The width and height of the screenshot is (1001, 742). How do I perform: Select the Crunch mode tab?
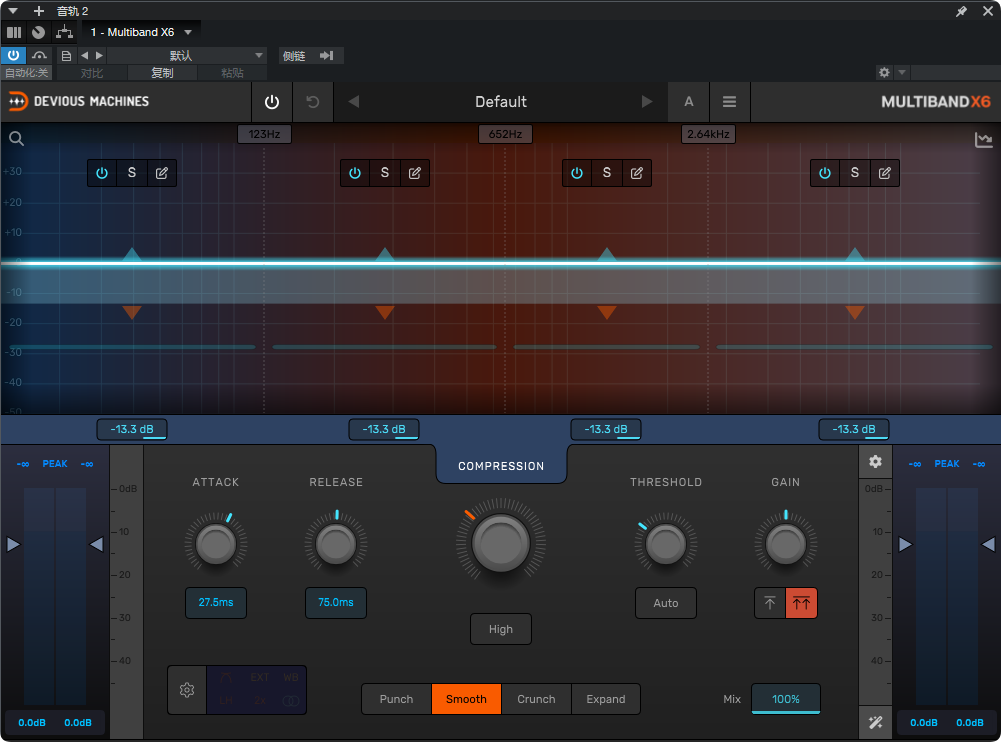(x=536, y=699)
